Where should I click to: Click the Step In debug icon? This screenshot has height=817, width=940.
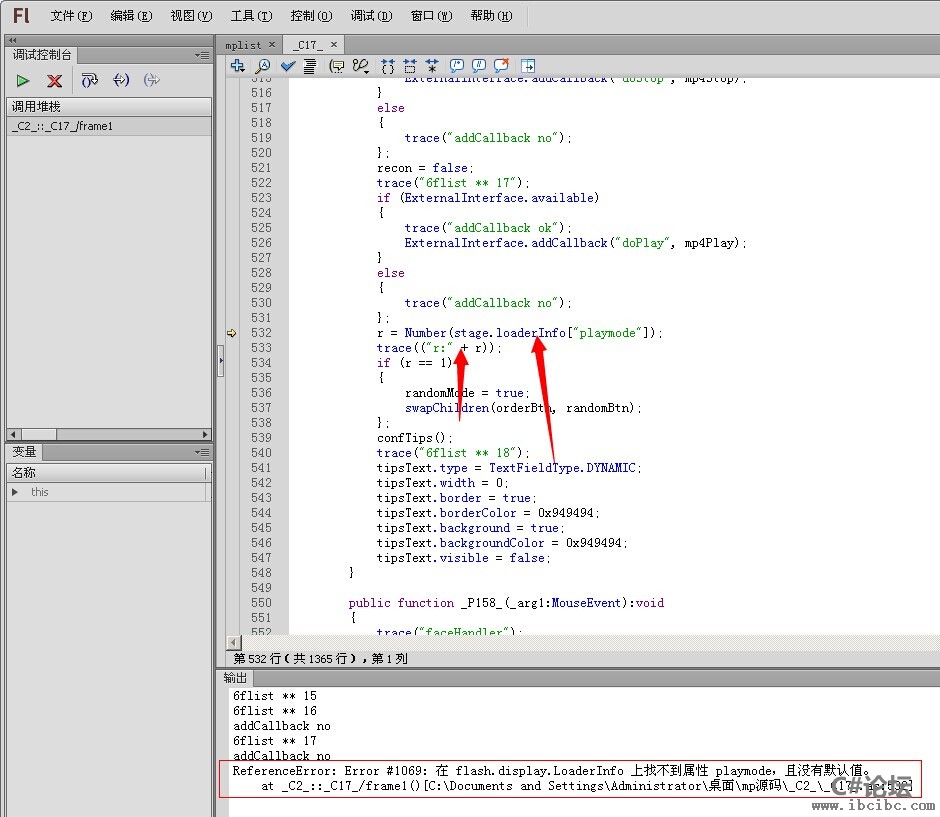pos(121,80)
